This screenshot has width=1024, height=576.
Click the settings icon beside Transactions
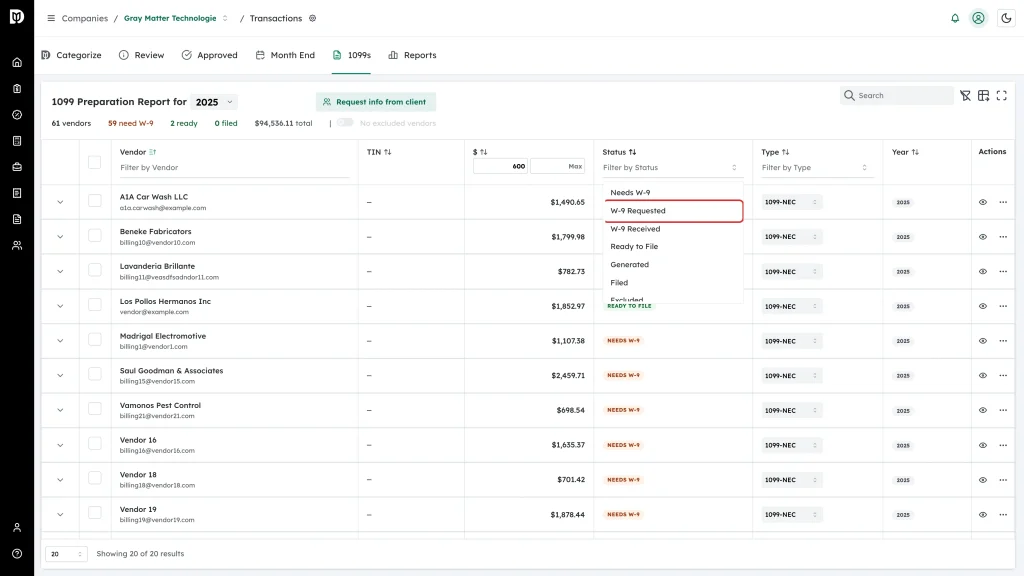(x=313, y=18)
